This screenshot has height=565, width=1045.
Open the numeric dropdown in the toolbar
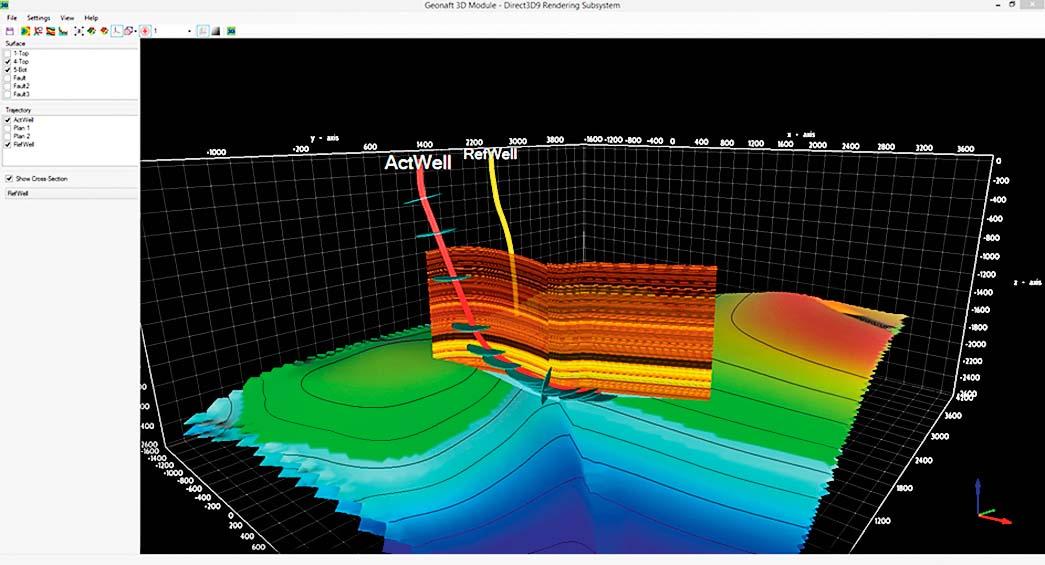tap(189, 31)
